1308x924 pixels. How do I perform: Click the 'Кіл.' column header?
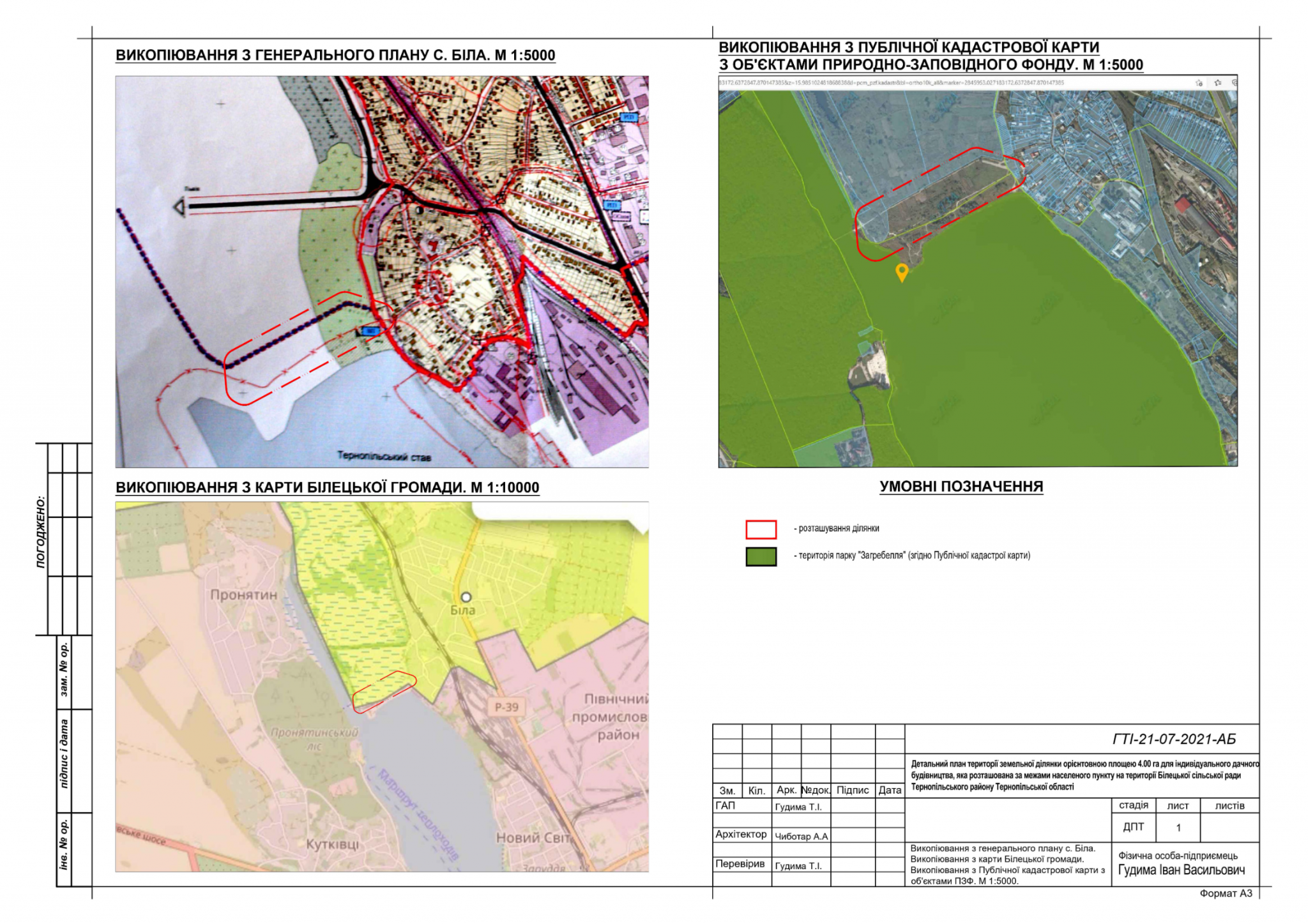756,791
